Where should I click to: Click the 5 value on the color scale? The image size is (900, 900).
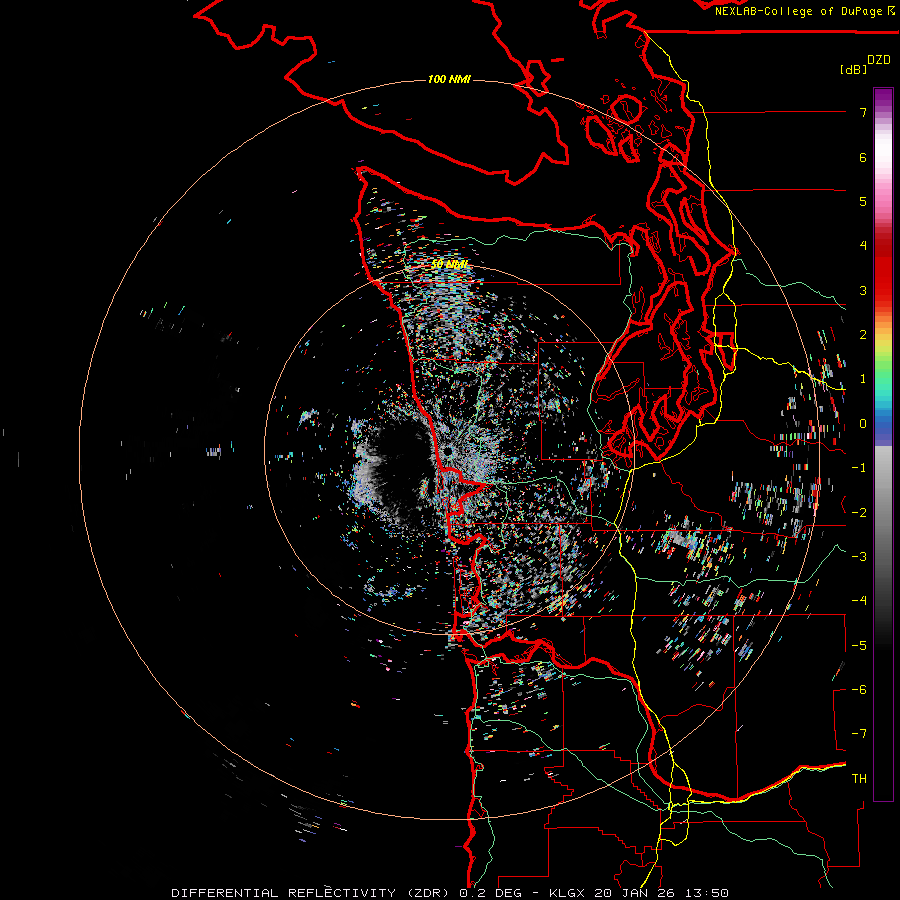pos(863,201)
